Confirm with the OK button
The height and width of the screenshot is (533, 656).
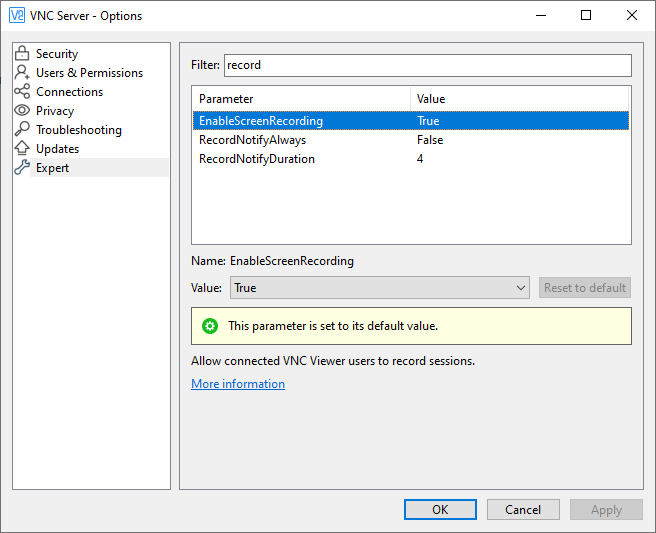[x=440, y=510]
